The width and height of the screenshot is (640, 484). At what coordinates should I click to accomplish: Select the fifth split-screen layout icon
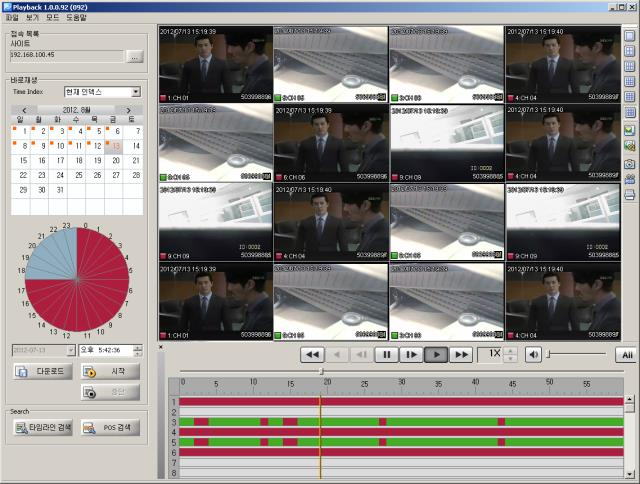tap(629, 97)
